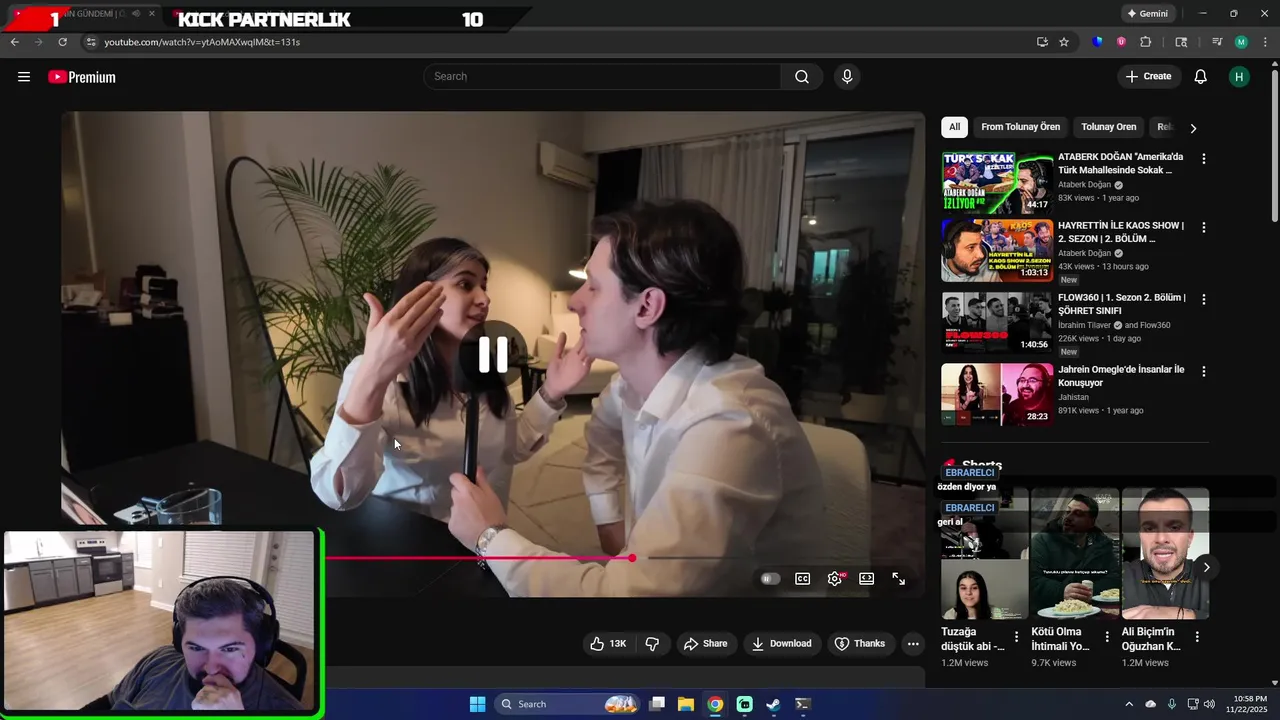Open Chrome three-dot menu
The height and width of the screenshot is (720, 1280).
click(1264, 42)
